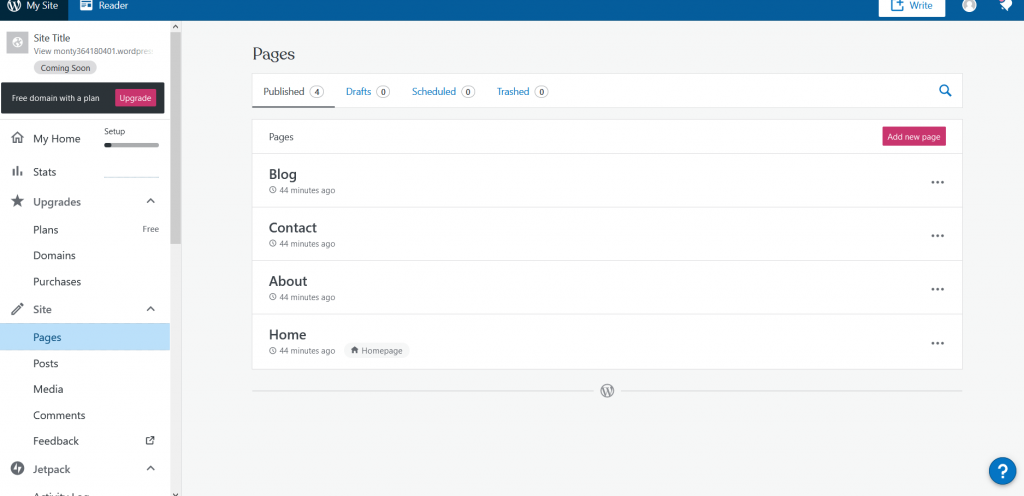
Task: Switch to the Trashed tab
Action: point(522,91)
